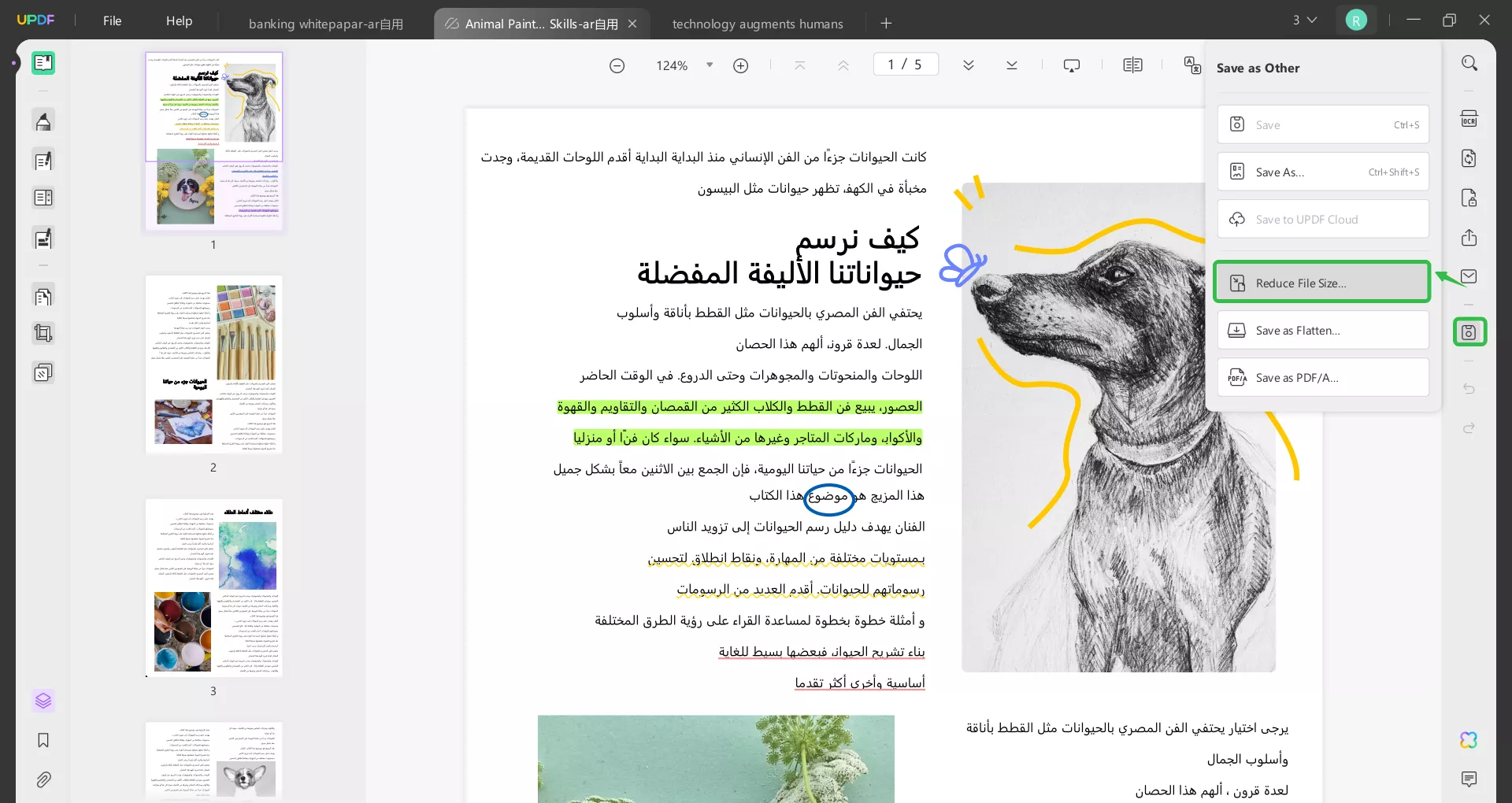Select the Crop Pages tool
Image resolution: width=1512 pixels, height=803 pixels.
click(43, 333)
